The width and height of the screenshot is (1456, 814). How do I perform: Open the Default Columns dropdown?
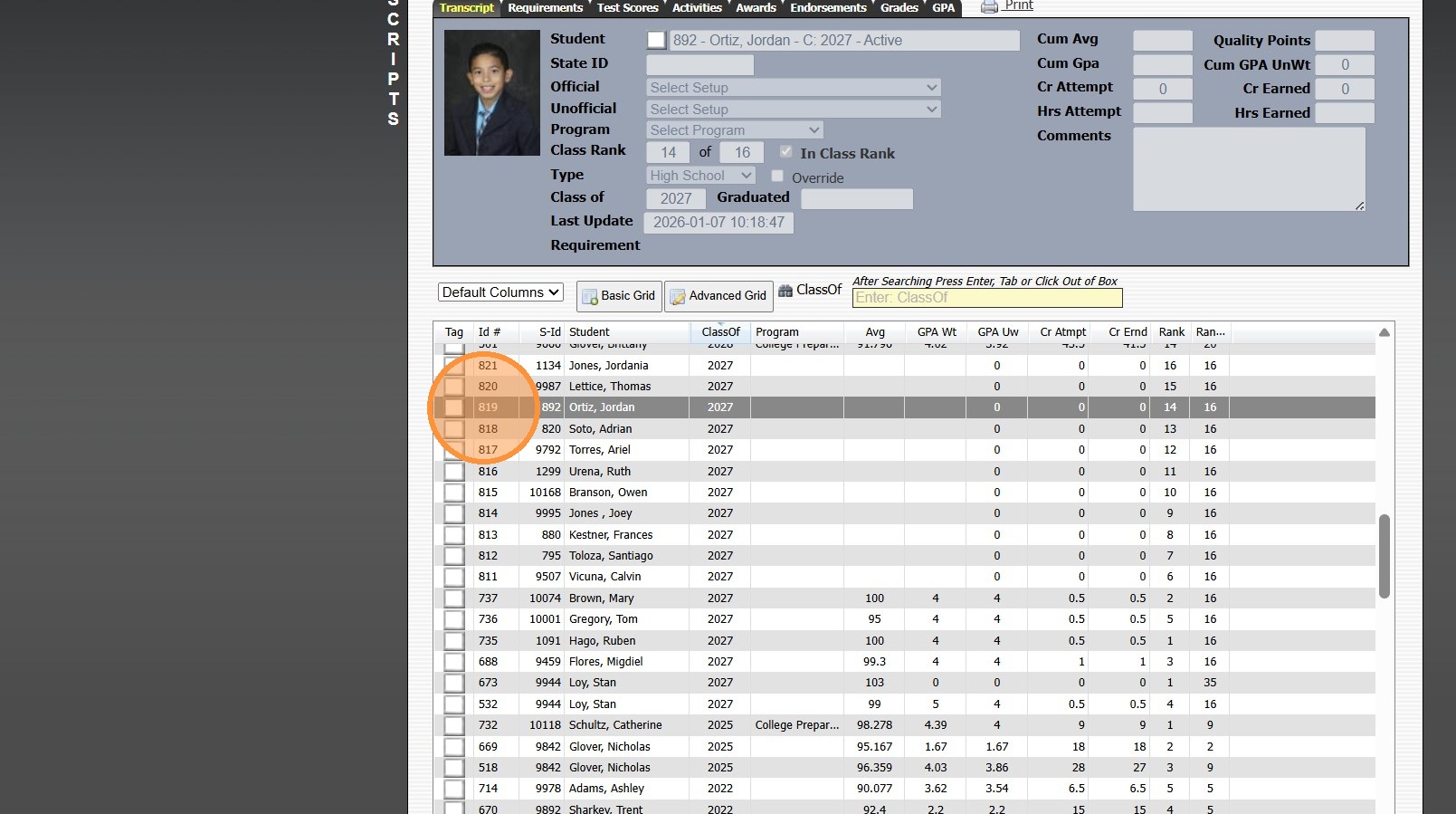click(500, 292)
